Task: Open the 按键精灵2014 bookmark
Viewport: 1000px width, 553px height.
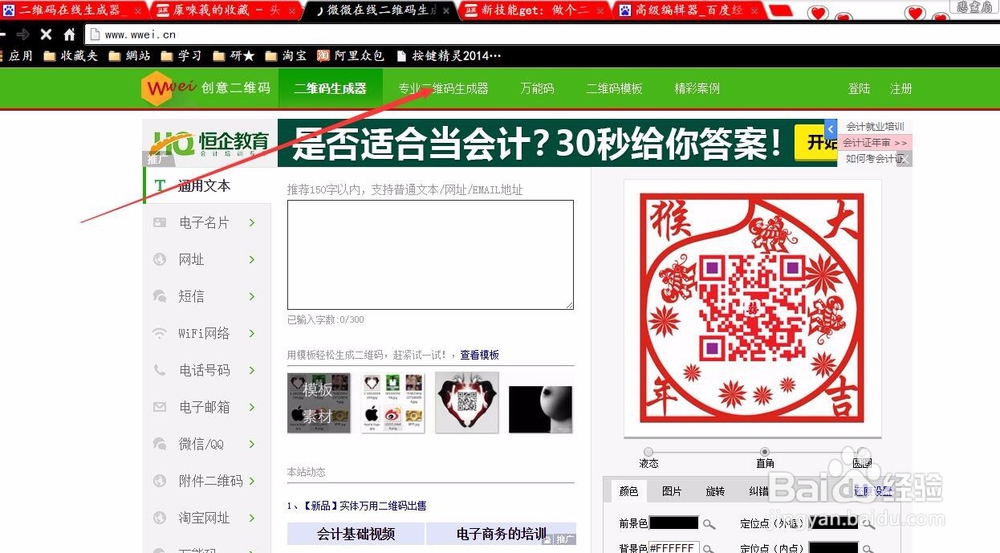Action: coord(448,56)
